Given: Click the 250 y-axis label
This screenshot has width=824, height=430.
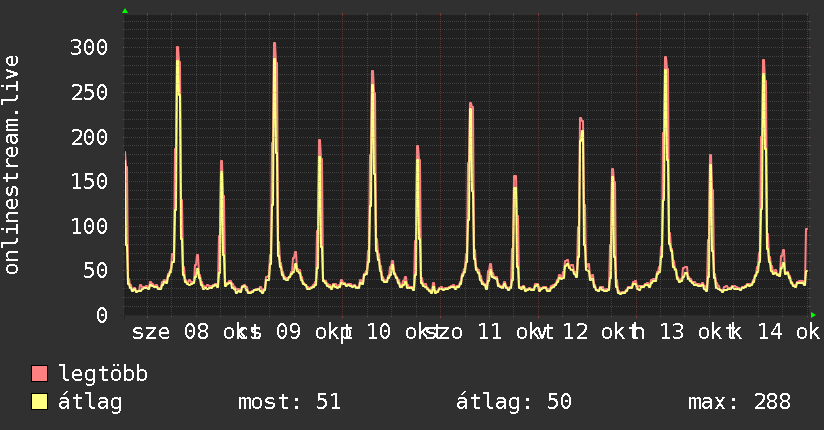Looking at the screenshot, I should 89,93.
